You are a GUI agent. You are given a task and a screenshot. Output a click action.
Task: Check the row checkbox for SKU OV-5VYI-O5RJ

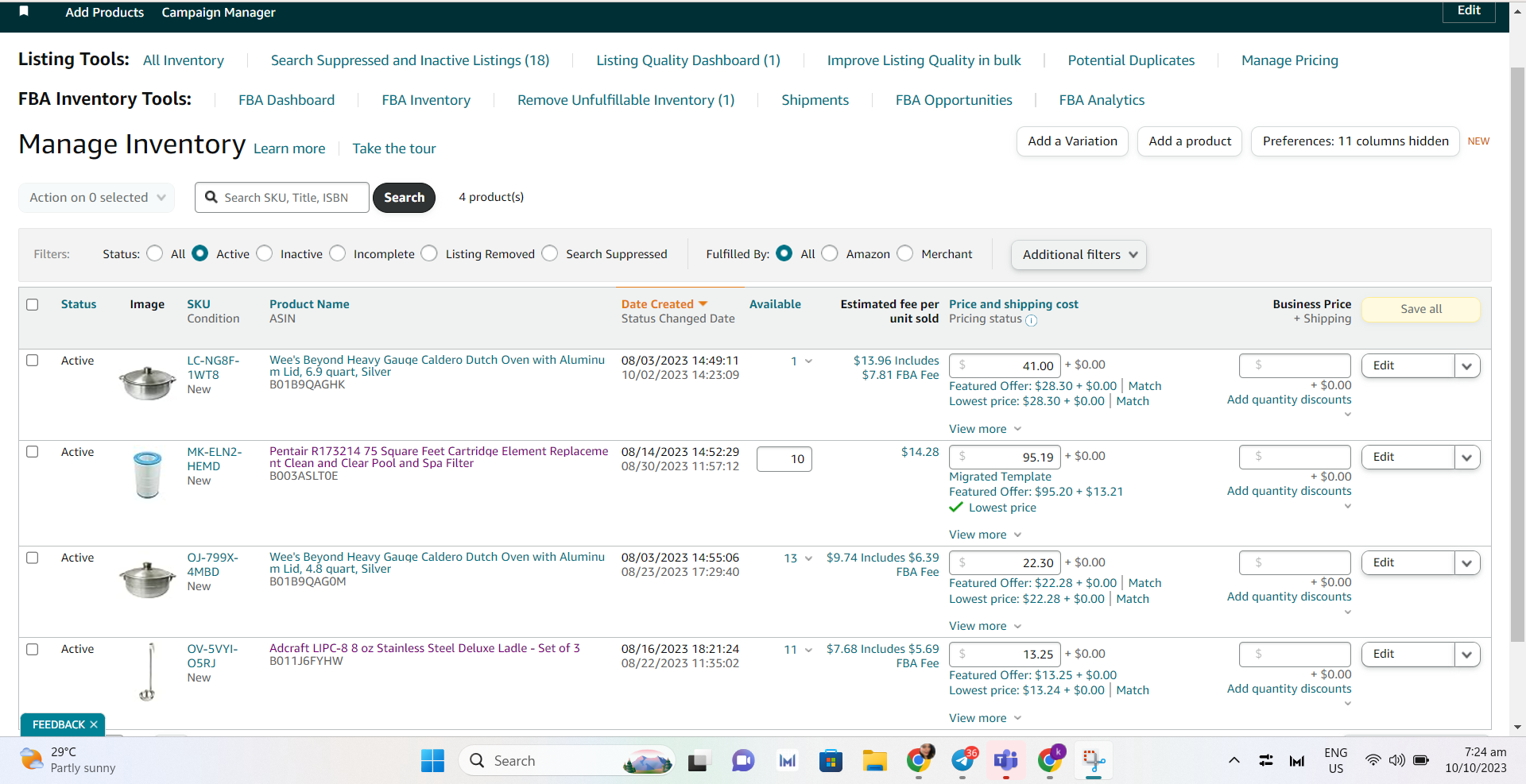point(33,649)
